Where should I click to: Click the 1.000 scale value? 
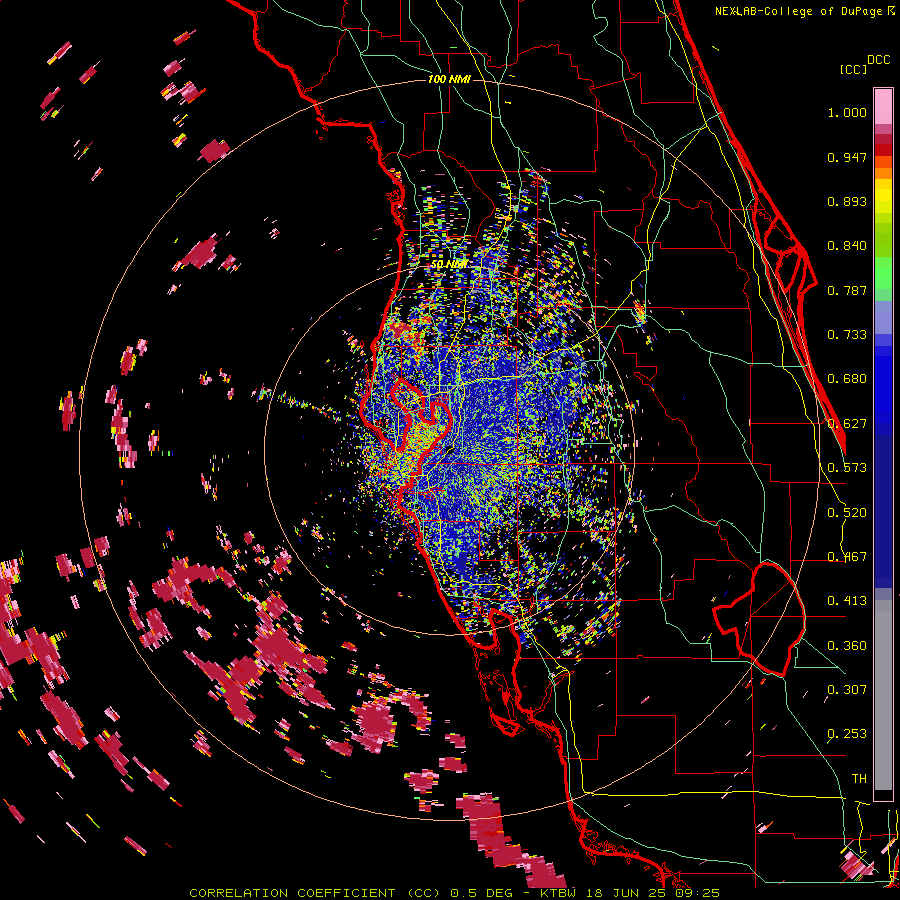(847, 112)
